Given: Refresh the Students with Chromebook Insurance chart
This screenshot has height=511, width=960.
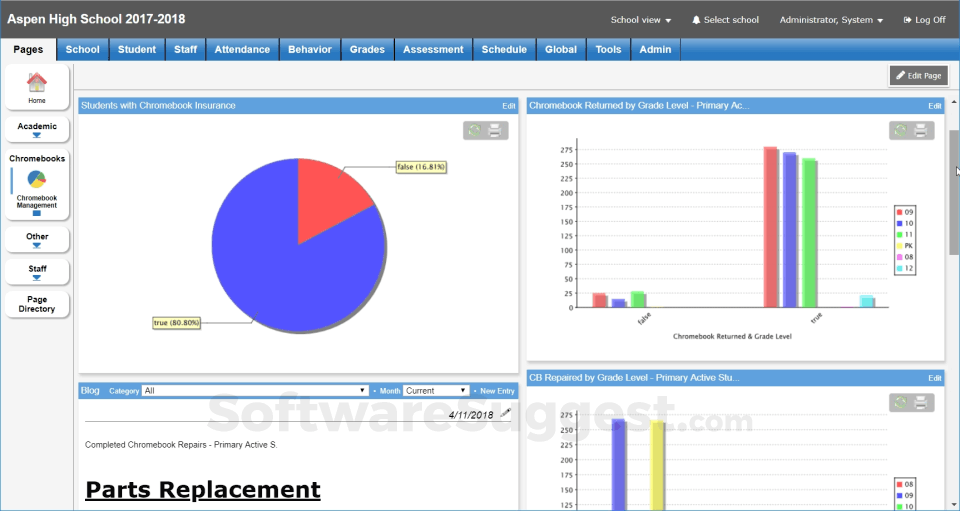Looking at the screenshot, I should pos(474,130).
